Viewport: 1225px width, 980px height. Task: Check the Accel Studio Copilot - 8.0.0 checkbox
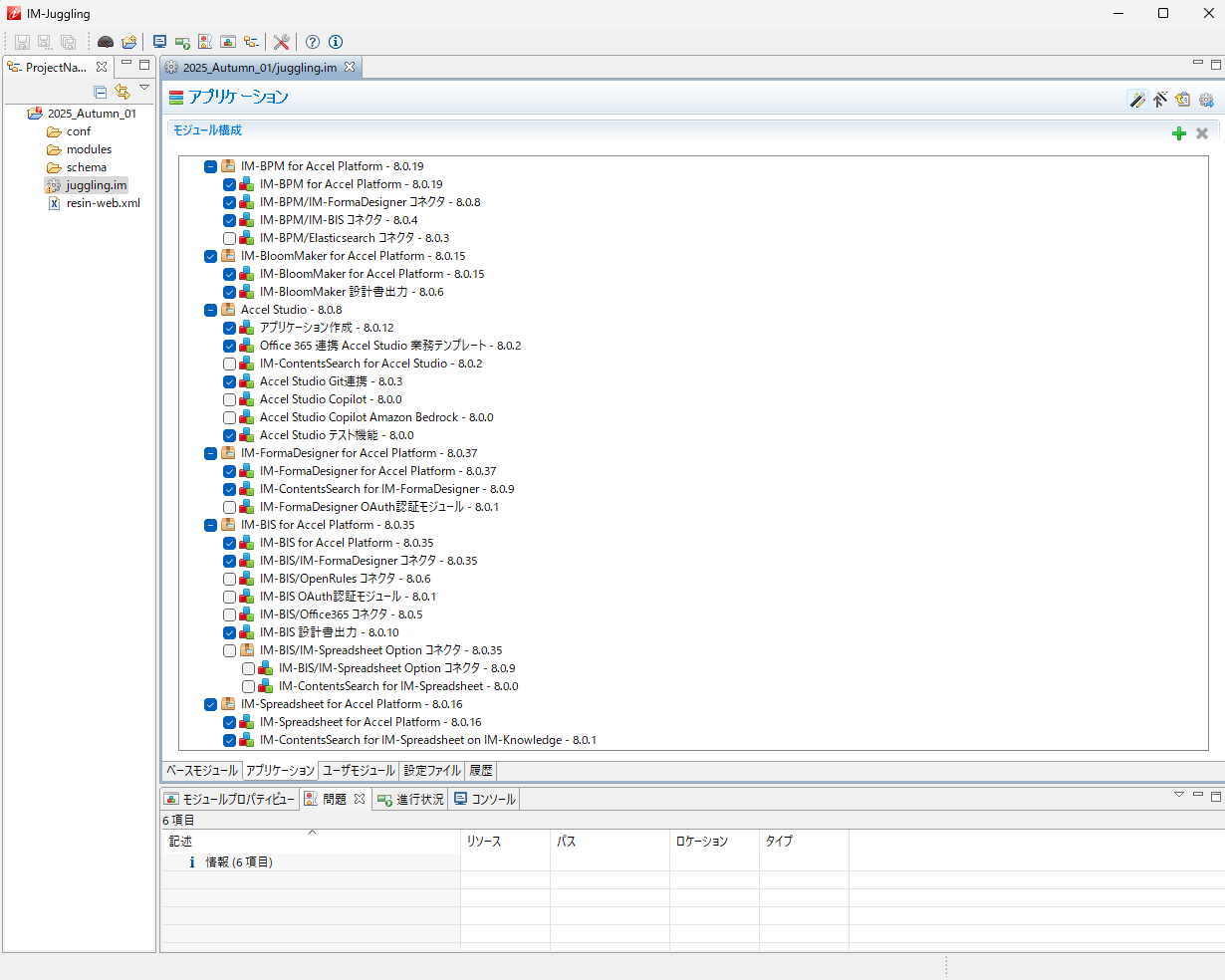pos(230,399)
